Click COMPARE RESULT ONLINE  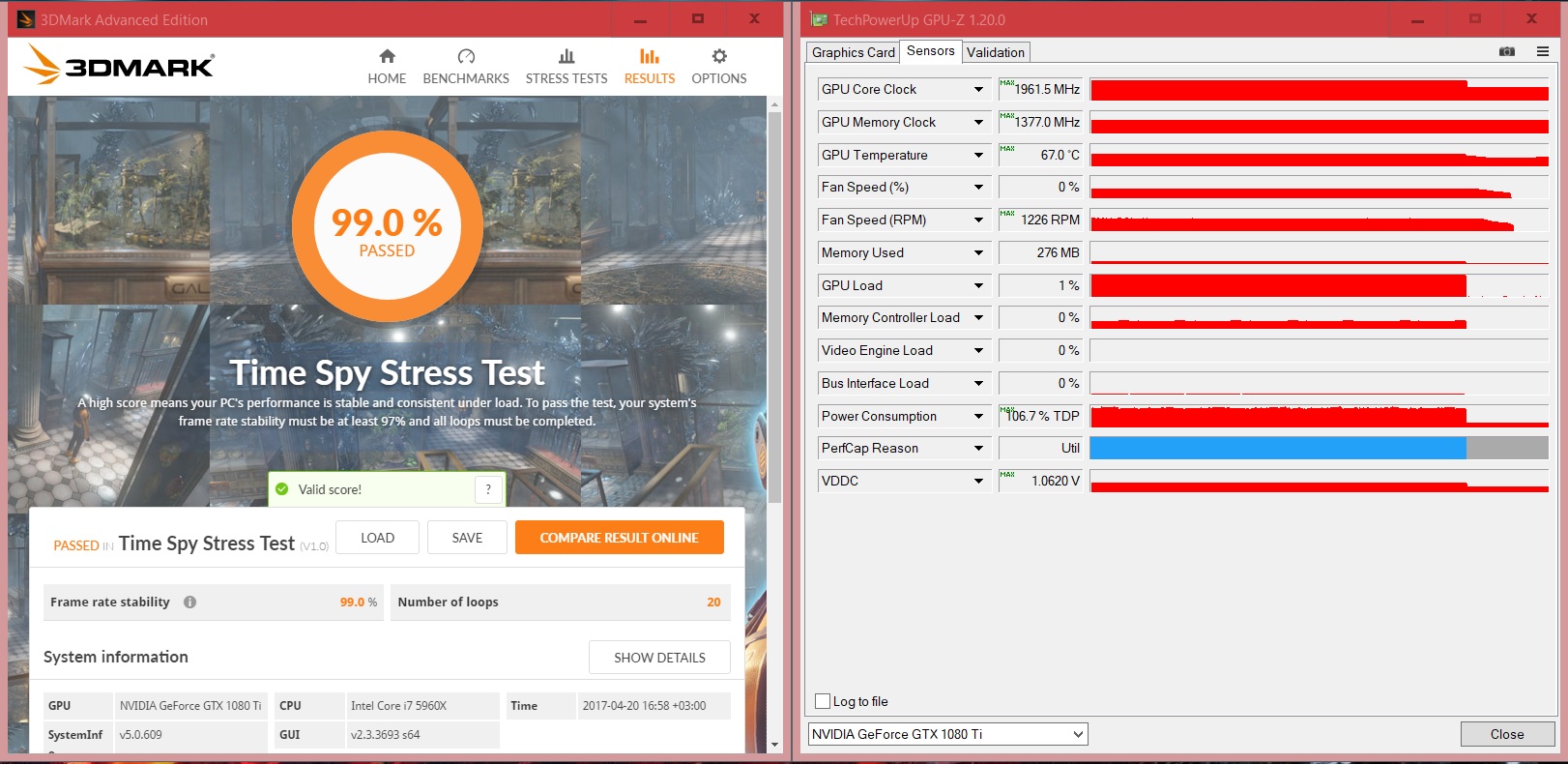coord(620,538)
